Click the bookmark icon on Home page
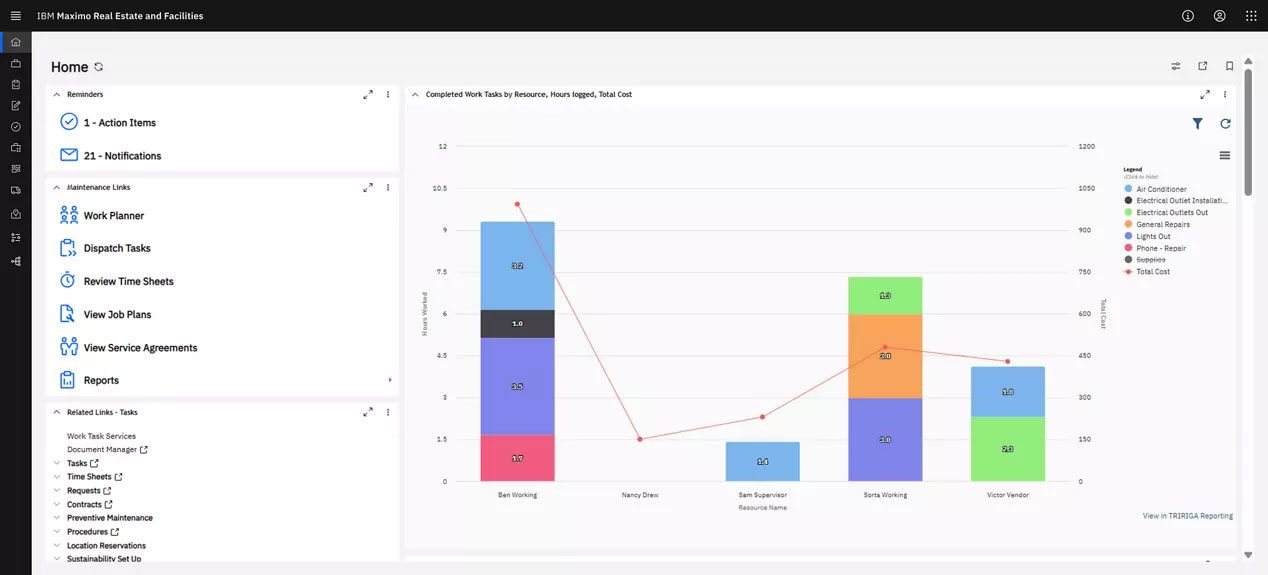 pos(1229,67)
